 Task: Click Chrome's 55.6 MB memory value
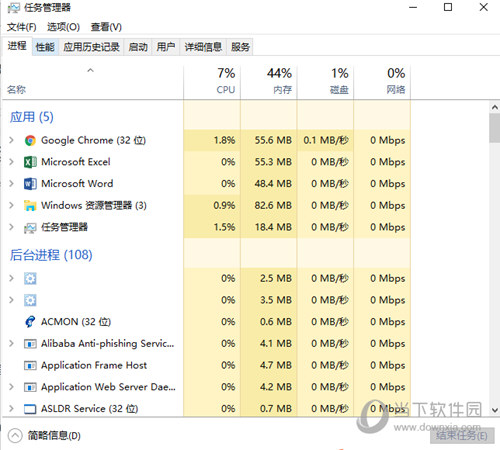click(x=273, y=140)
